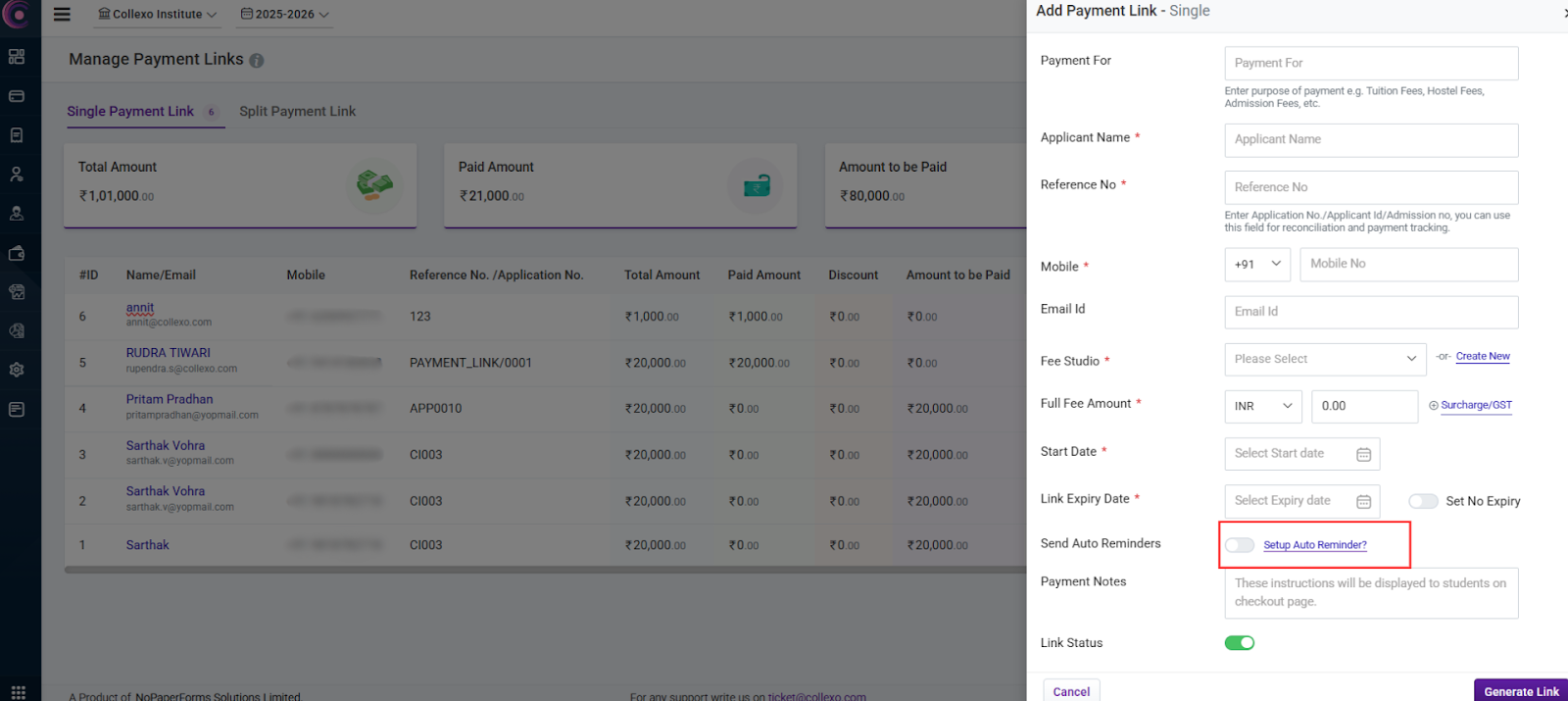Switch to Split Payment Link tab
Screen dimensions: 1568x701
tap(298, 112)
